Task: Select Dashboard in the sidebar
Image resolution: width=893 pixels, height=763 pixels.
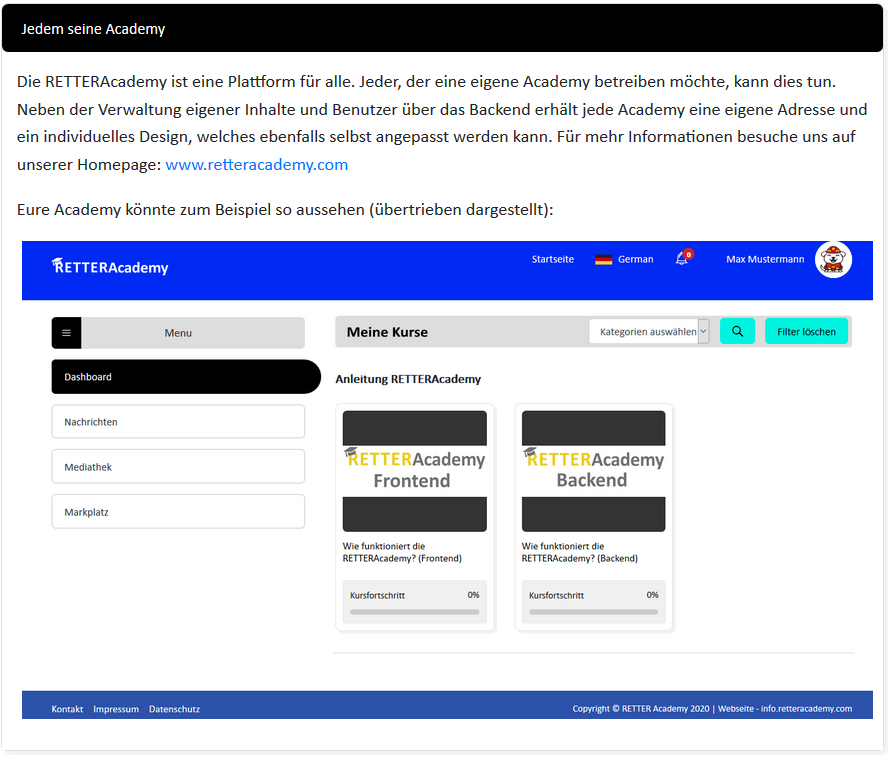Action: [186, 376]
